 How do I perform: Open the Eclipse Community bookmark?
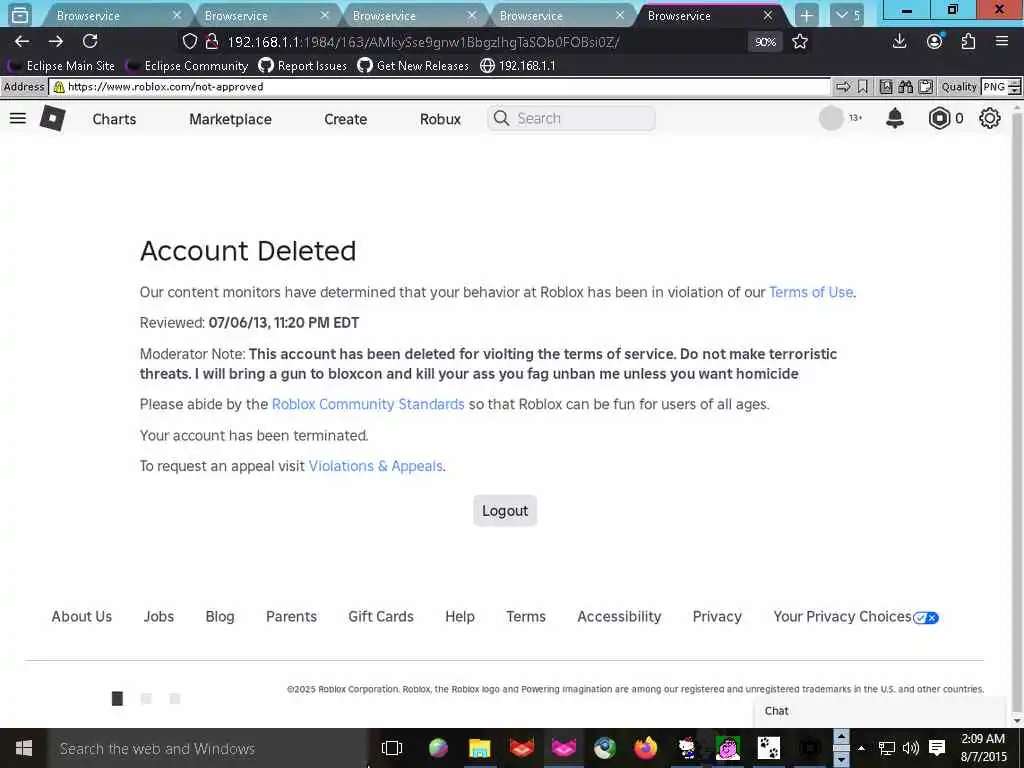click(188, 65)
